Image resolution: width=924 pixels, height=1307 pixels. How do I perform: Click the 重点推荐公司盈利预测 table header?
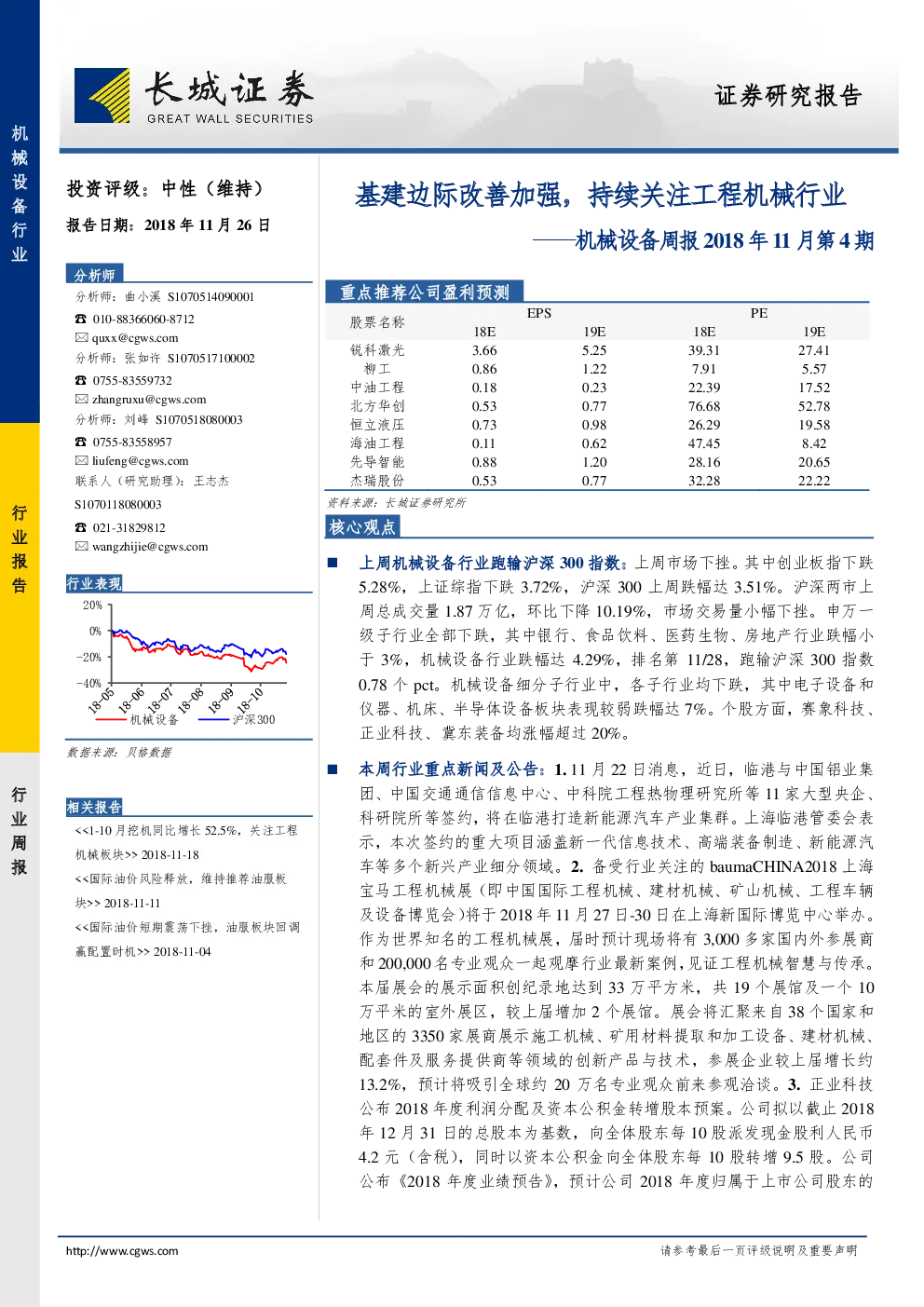(x=424, y=292)
